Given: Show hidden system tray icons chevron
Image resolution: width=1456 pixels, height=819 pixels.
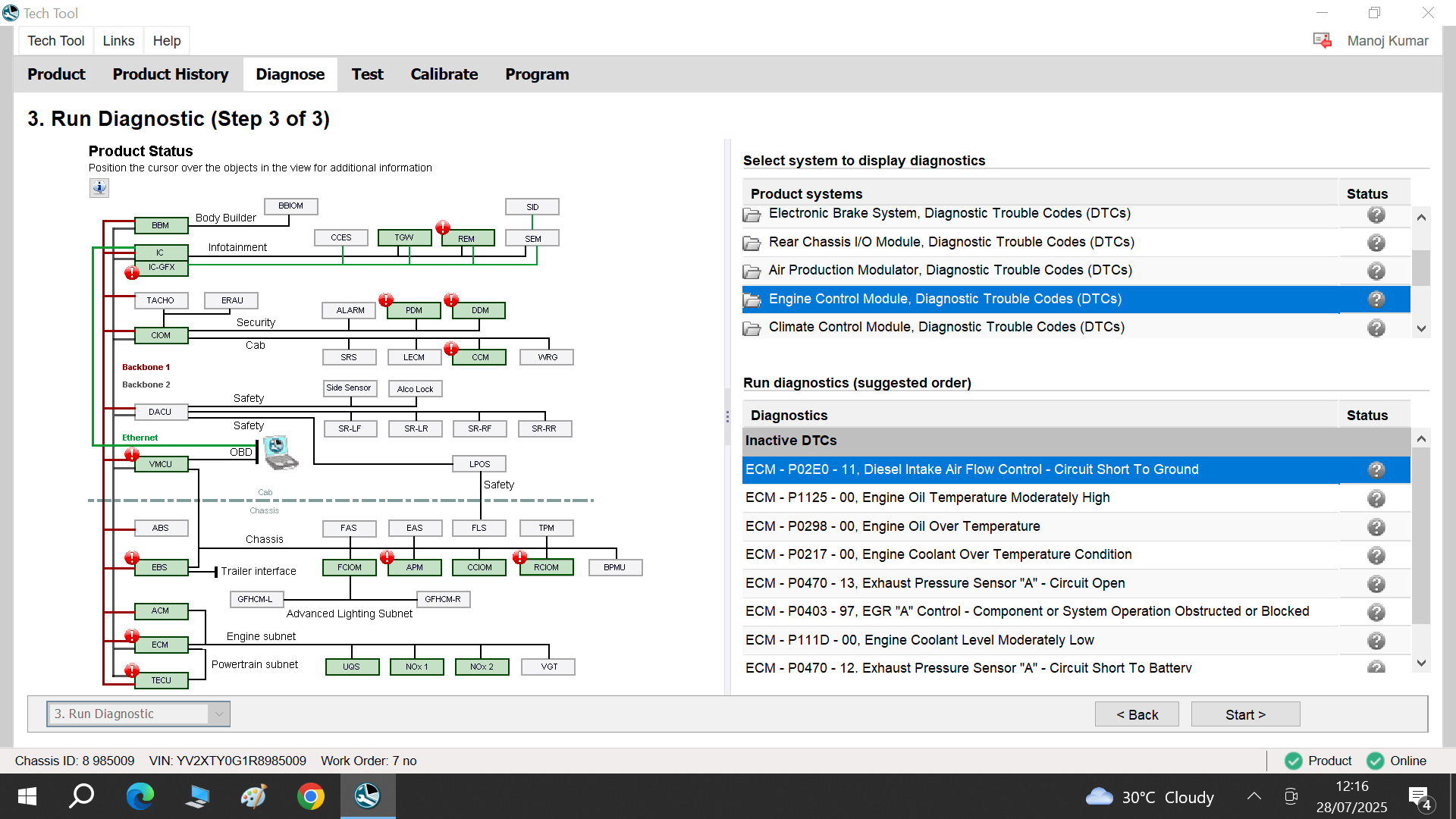Looking at the screenshot, I should tap(1254, 796).
